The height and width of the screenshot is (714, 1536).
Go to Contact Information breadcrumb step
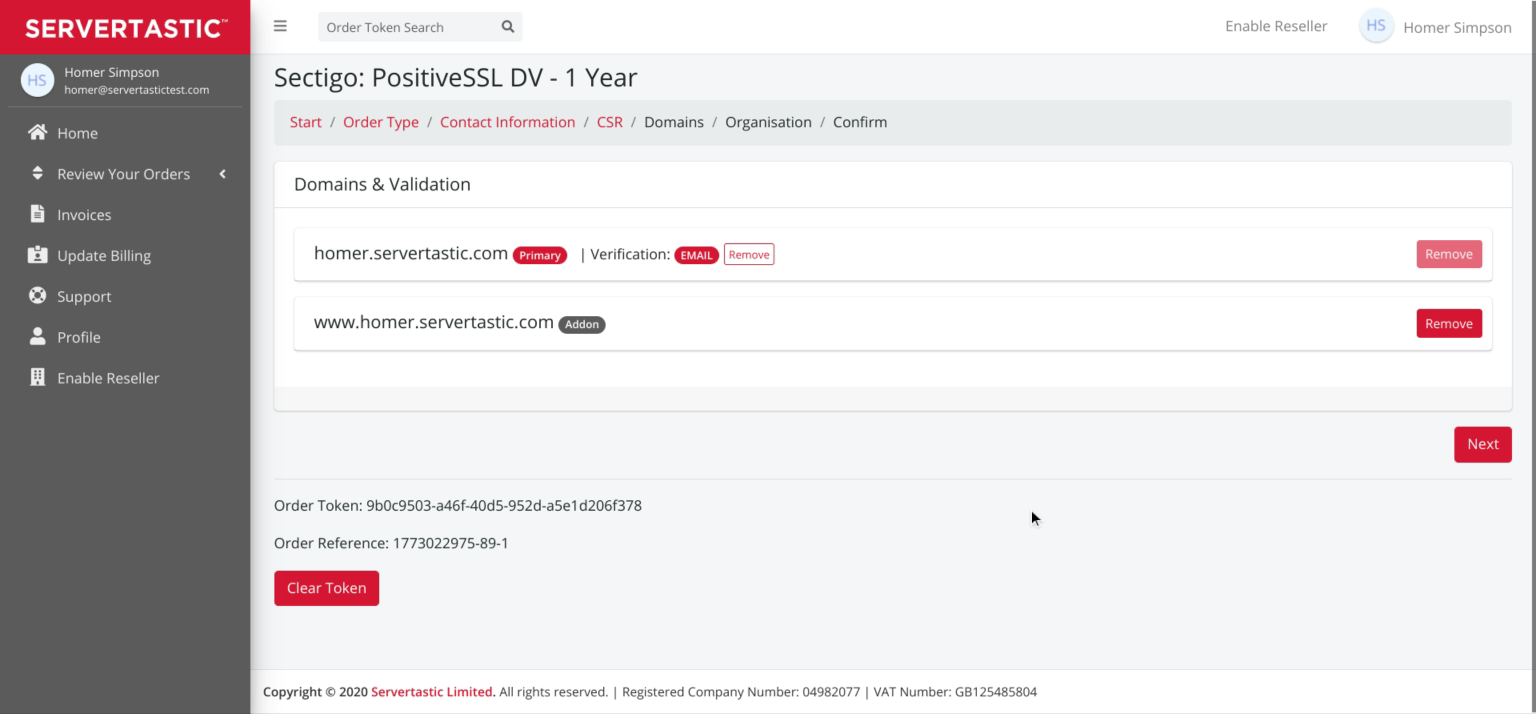coord(508,122)
